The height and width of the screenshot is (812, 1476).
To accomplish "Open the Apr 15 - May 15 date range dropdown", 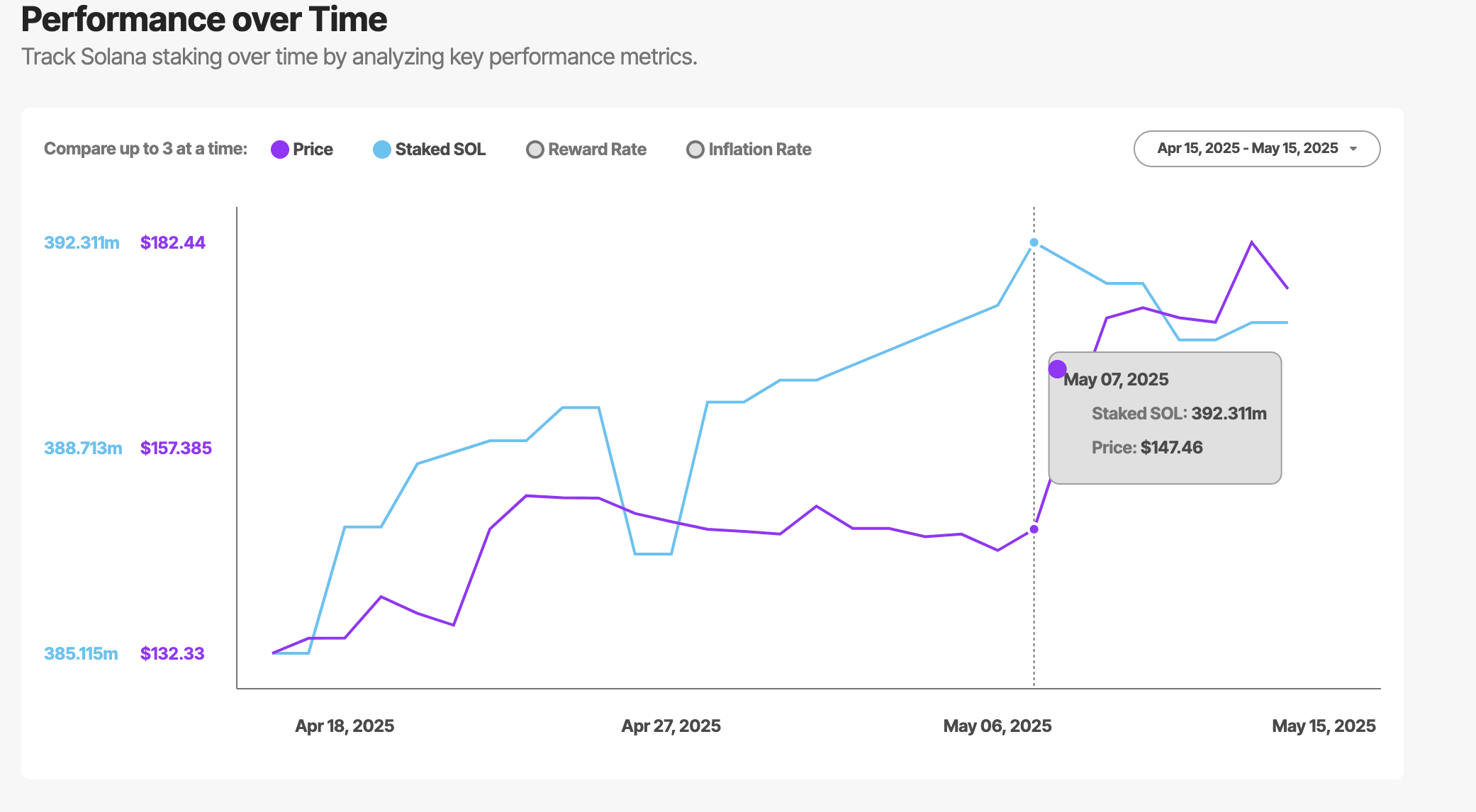I will pos(1248,149).
